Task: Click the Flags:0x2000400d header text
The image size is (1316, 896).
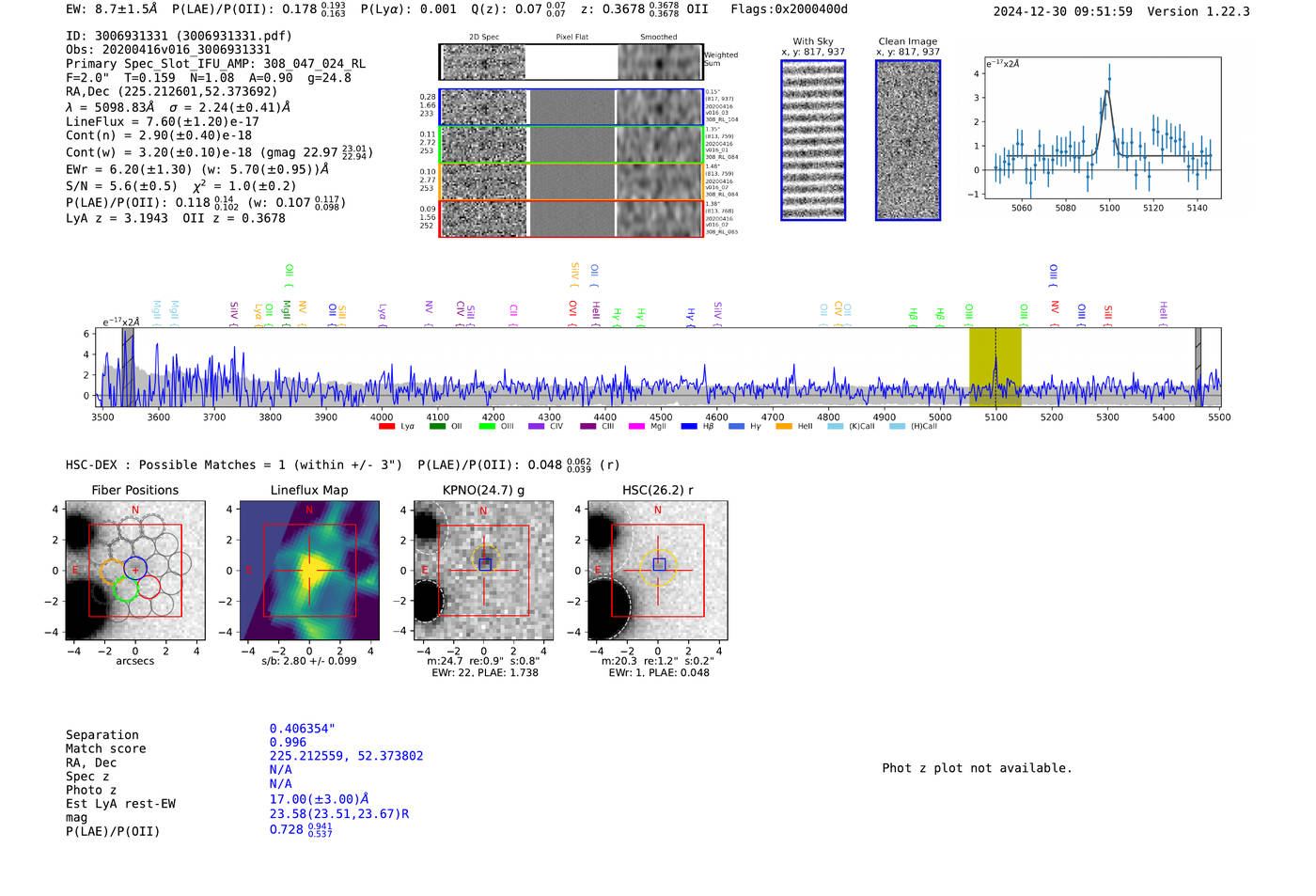Action: [x=789, y=9]
